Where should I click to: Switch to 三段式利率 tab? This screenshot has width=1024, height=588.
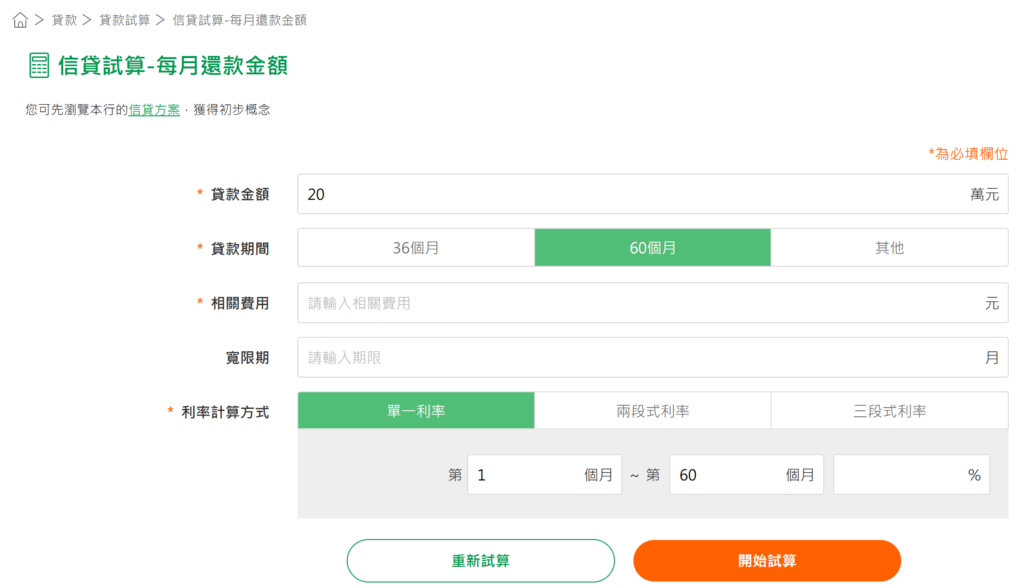click(x=889, y=411)
